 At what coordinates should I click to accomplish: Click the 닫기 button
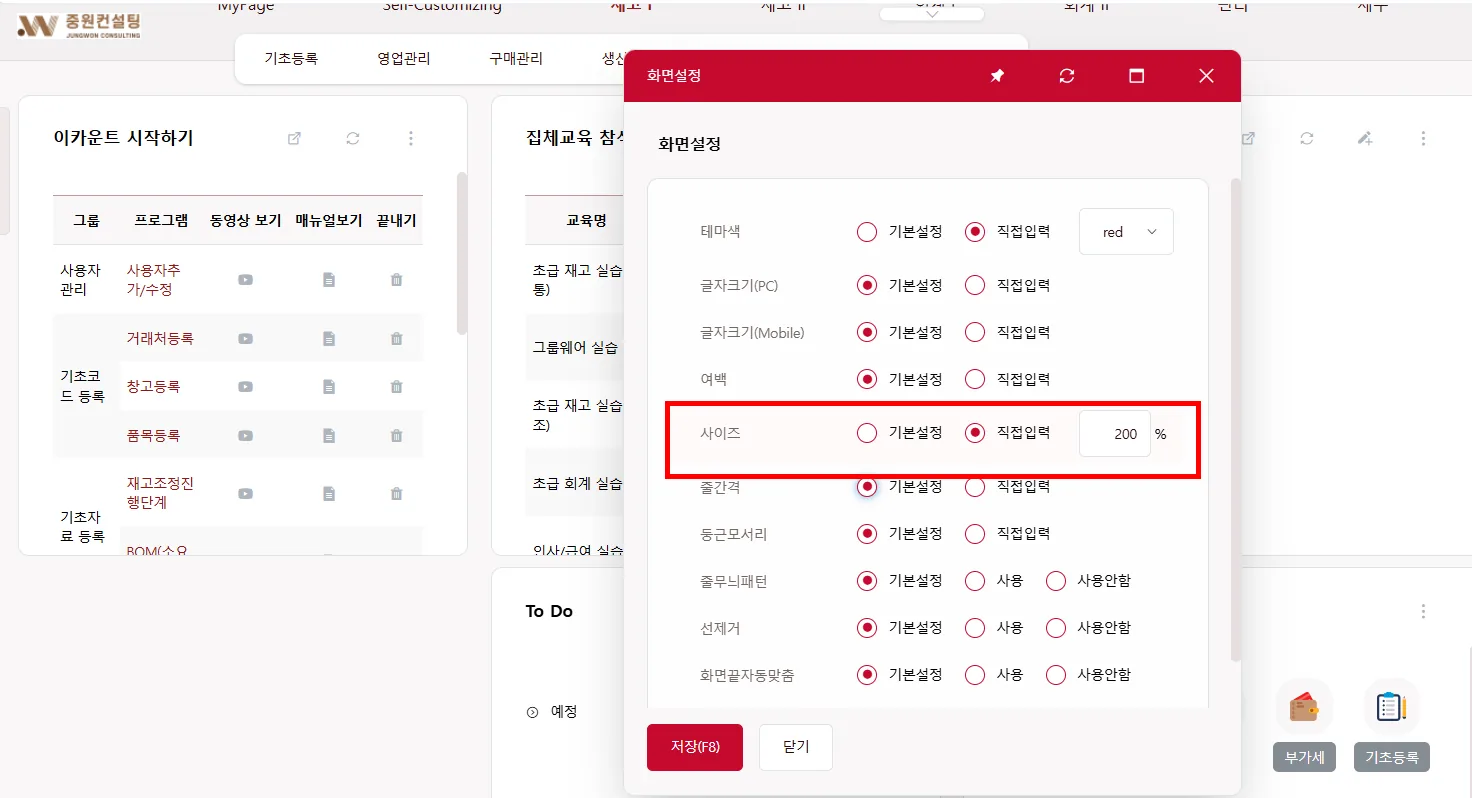point(796,747)
